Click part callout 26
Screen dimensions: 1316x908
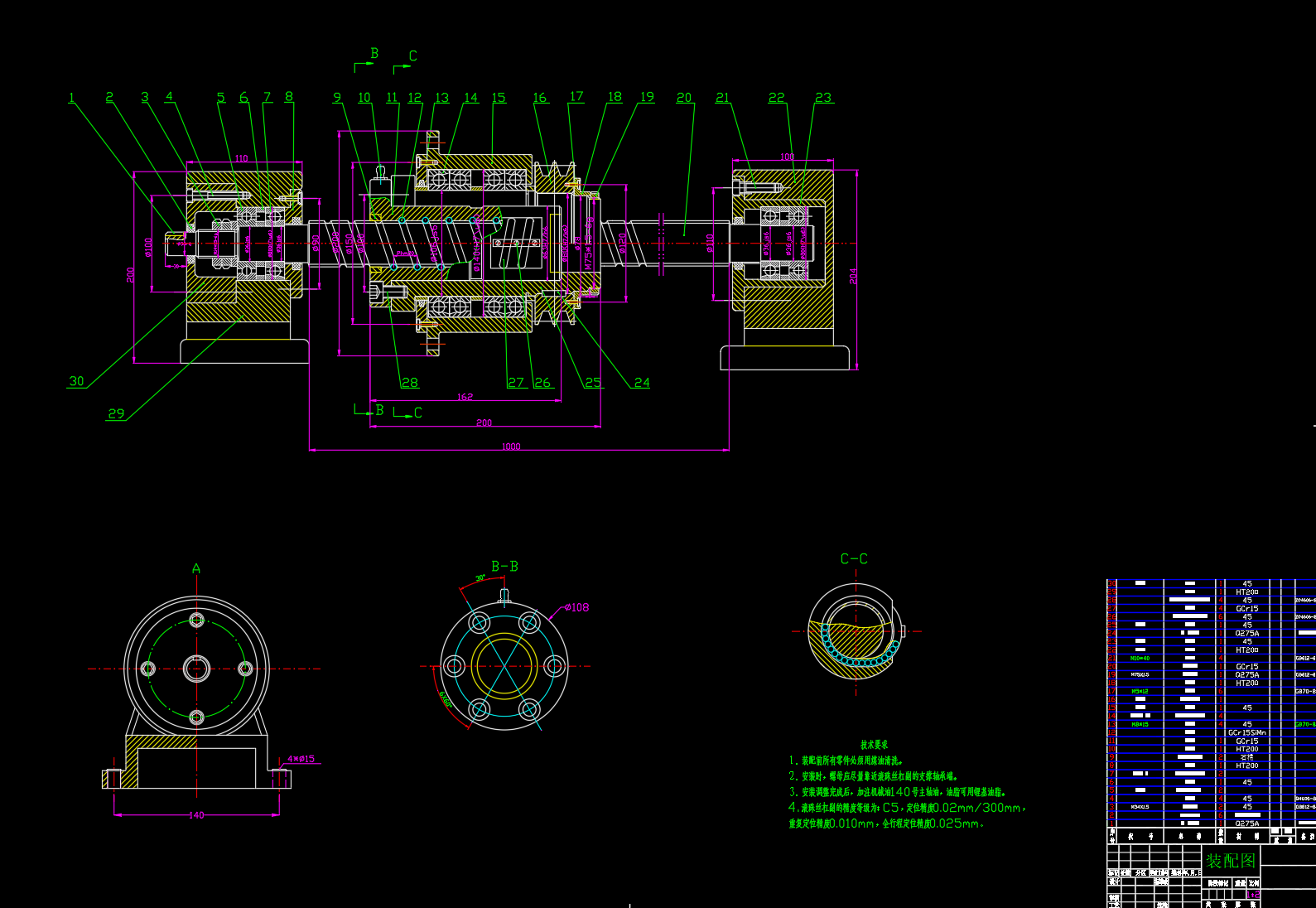tap(542, 382)
